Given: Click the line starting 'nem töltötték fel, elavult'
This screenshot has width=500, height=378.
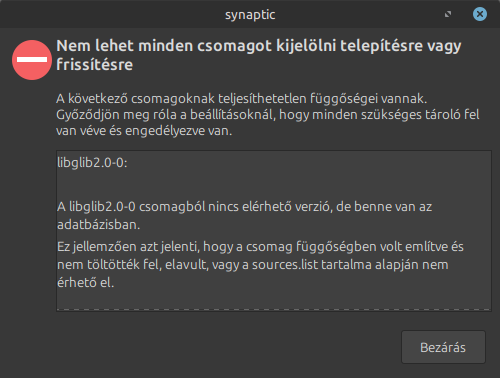Looking at the screenshot, I should [x=253, y=265].
